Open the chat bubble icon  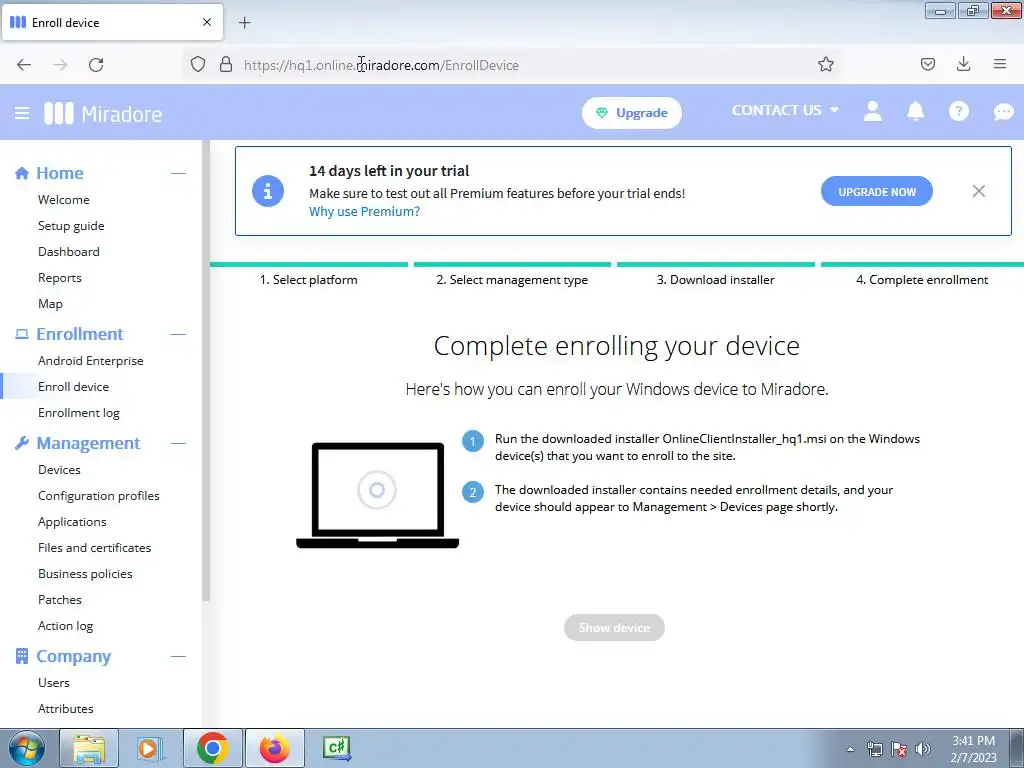[x=1003, y=112]
